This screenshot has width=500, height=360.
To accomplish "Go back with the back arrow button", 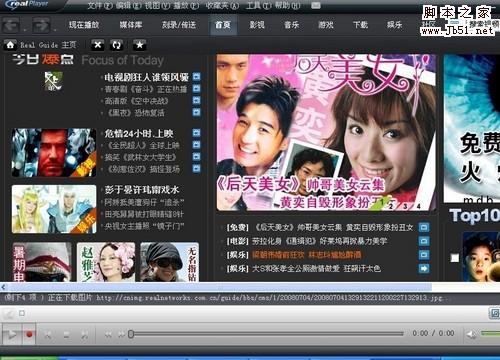I will 11,25.
